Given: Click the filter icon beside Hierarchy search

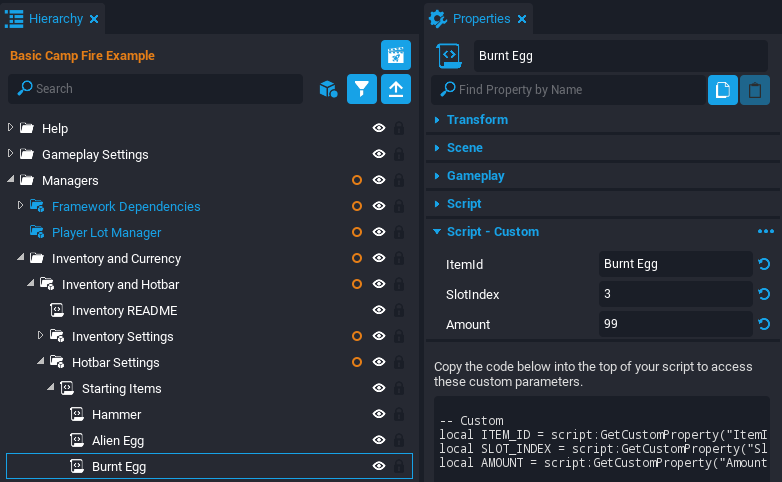Looking at the screenshot, I should (x=362, y=89).
